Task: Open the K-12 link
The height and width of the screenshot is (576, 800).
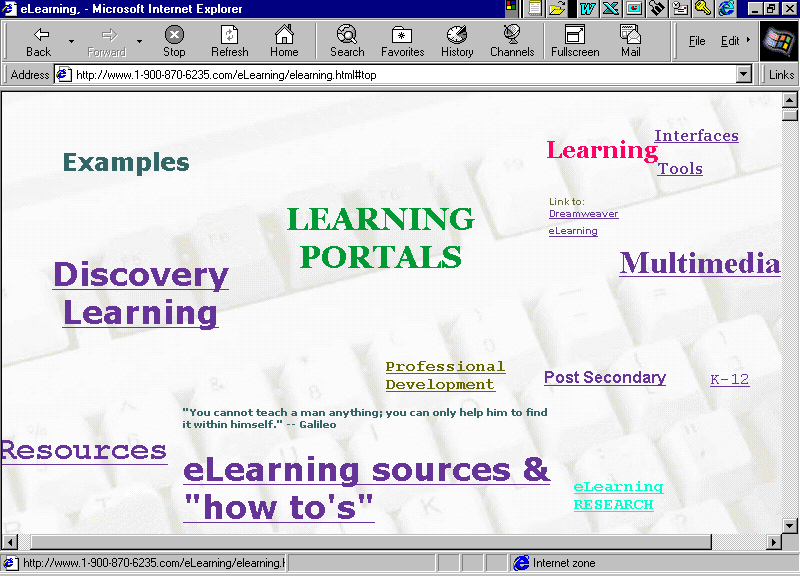Action: click(x=730, y=380)
